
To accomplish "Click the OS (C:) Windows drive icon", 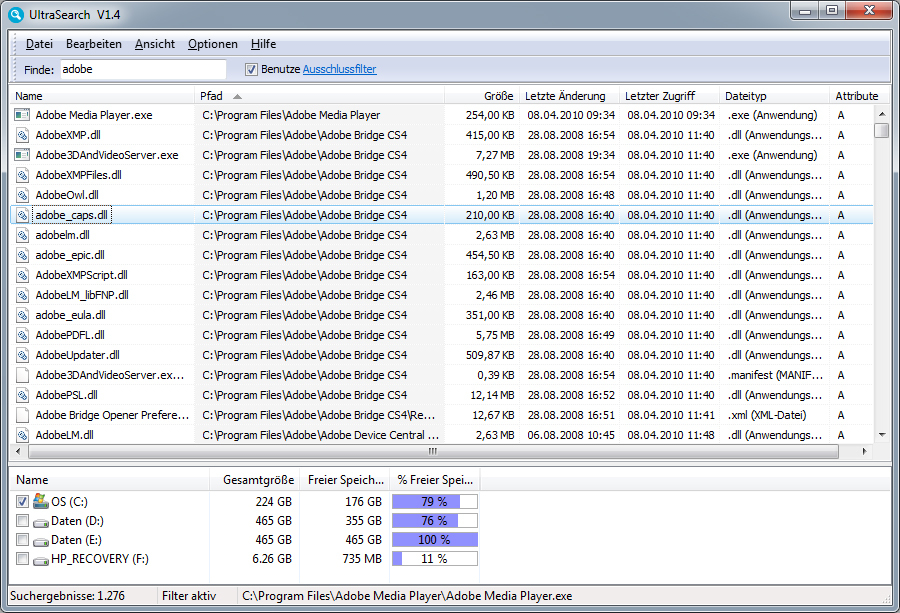I will point(41,501).
